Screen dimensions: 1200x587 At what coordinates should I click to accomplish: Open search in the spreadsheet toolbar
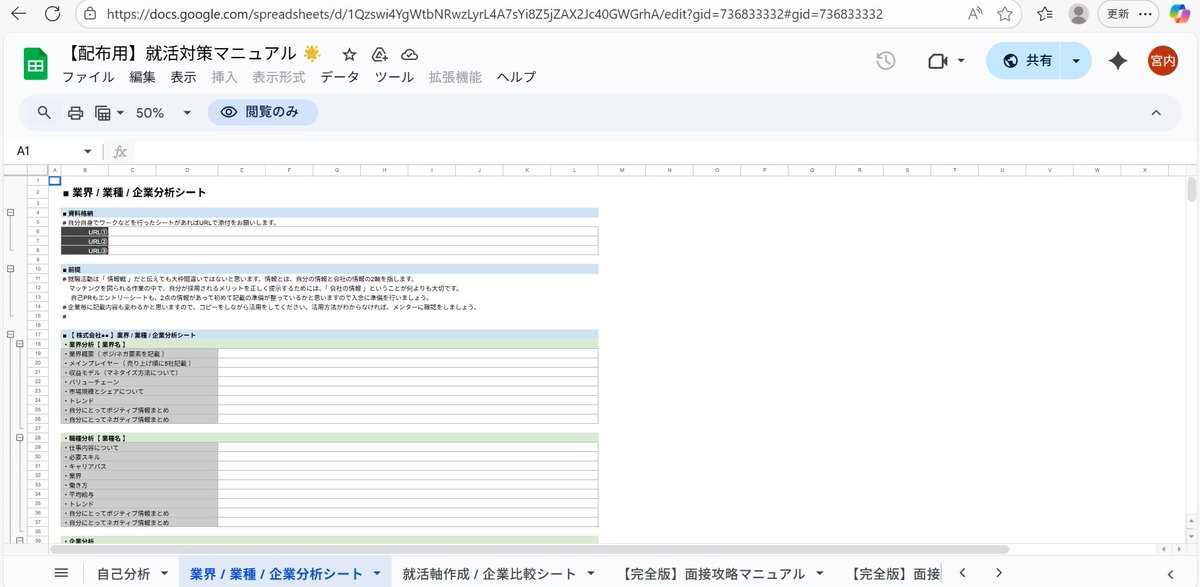tap(43, 112)
